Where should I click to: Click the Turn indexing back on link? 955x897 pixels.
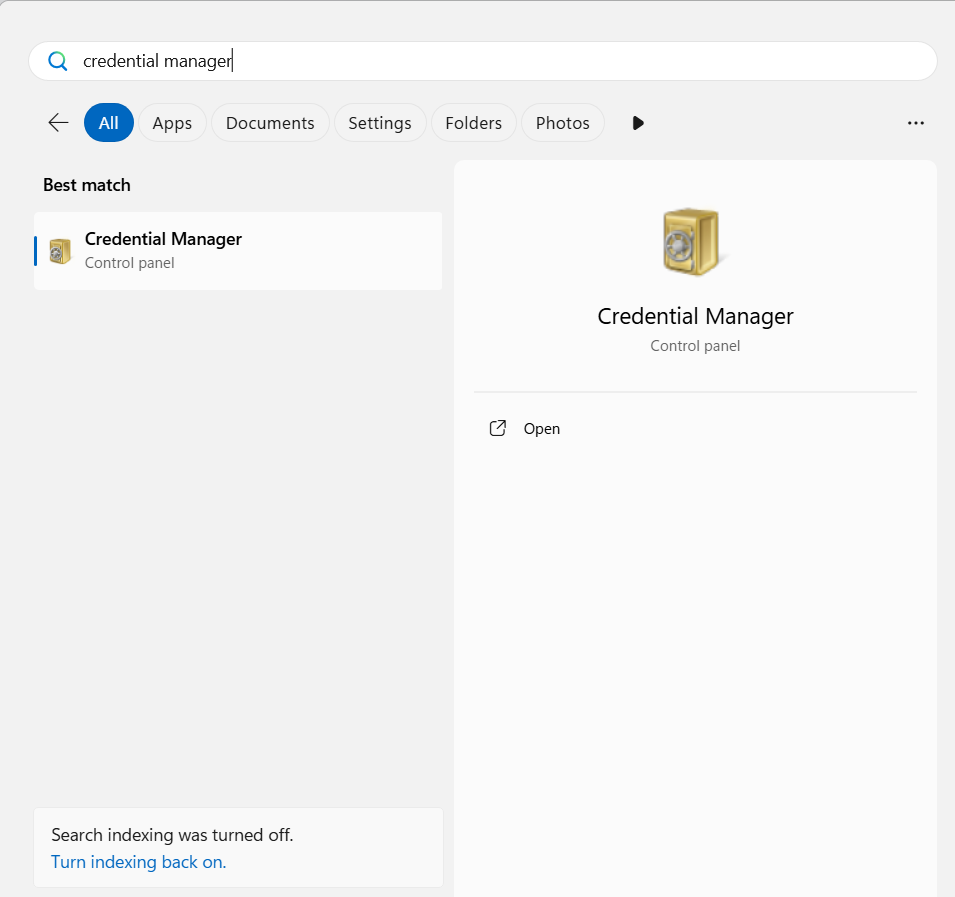point(138,862)
